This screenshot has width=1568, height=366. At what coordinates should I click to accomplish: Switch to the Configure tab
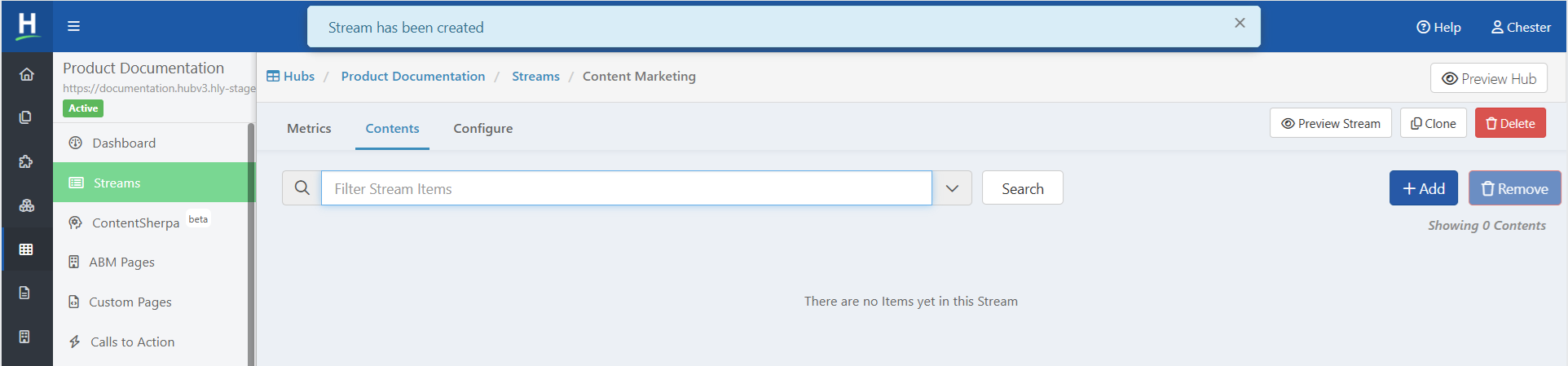[483, 128]
